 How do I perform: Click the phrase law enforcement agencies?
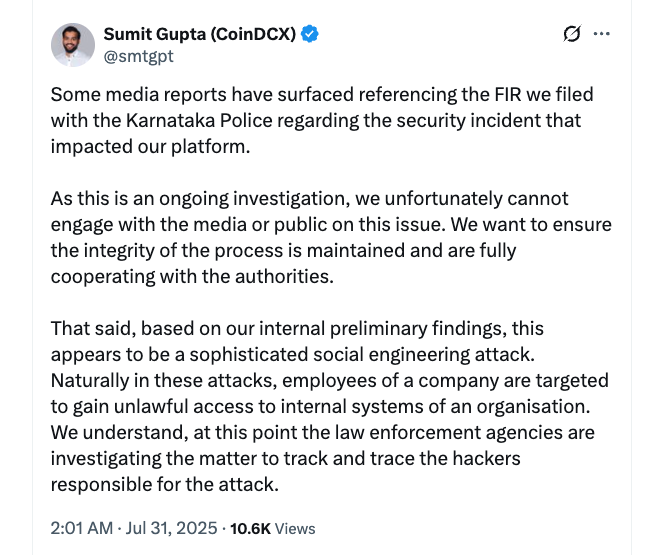tap(494, 432)
